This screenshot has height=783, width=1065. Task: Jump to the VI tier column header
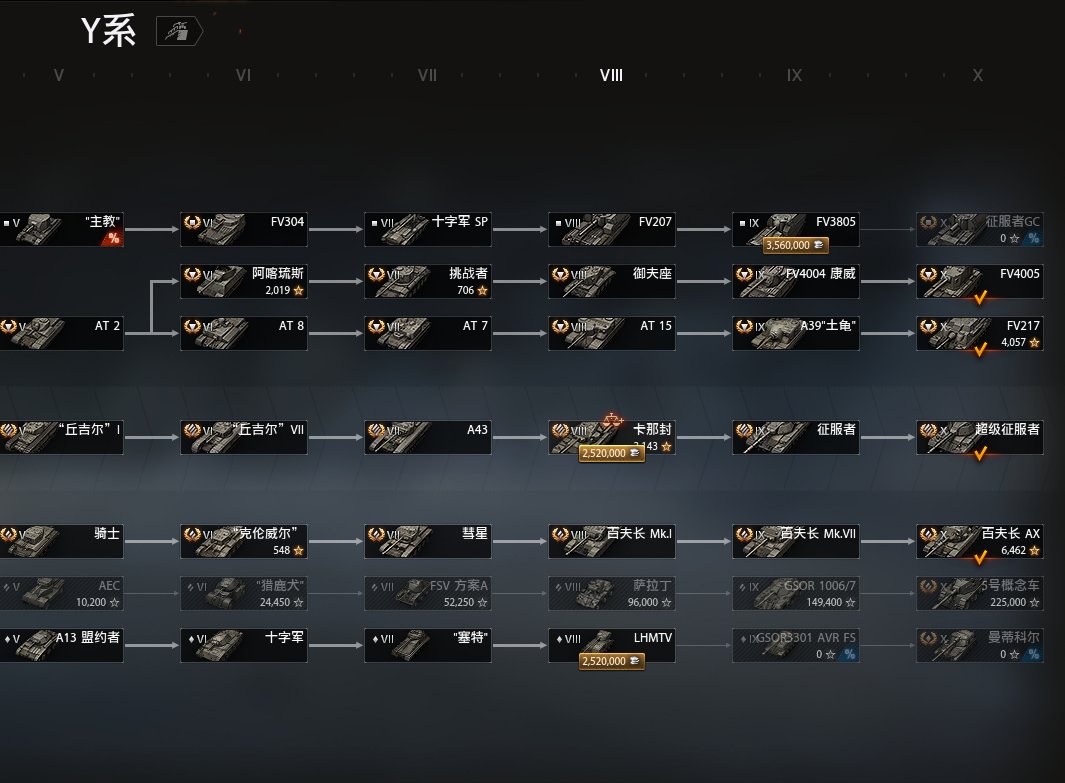tap(243, 75)
